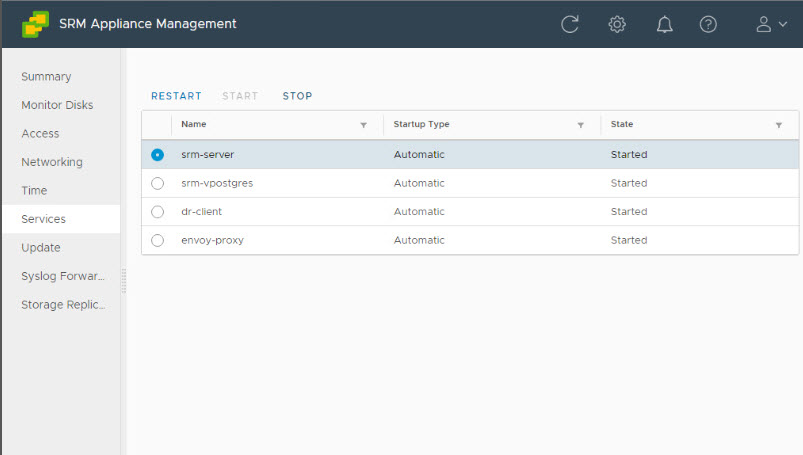Image resolution: width=803 pixels, height=455 pixels.
Task: Click the STOP button
Action: pos(297,96)
